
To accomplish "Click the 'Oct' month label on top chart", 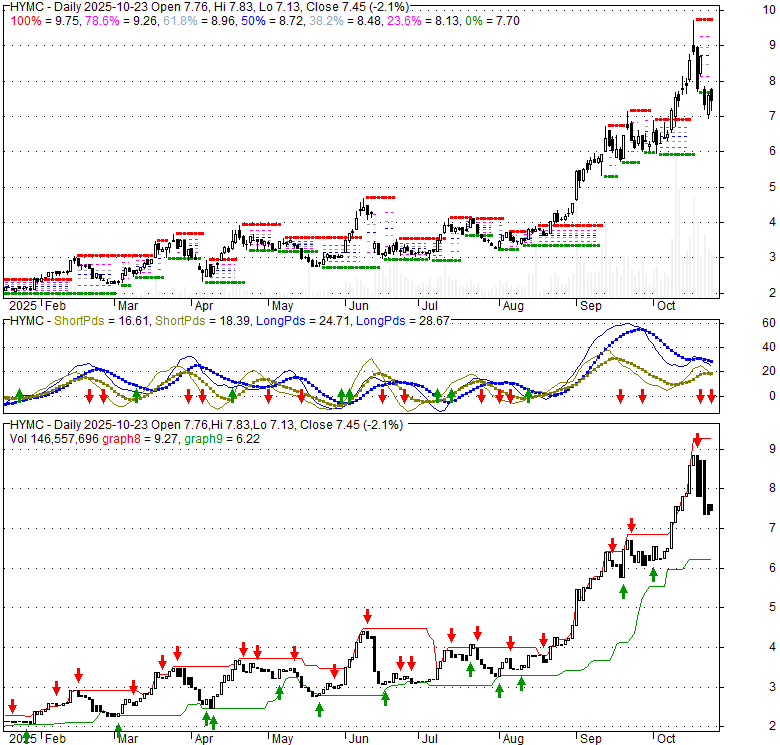I will 666,306.
